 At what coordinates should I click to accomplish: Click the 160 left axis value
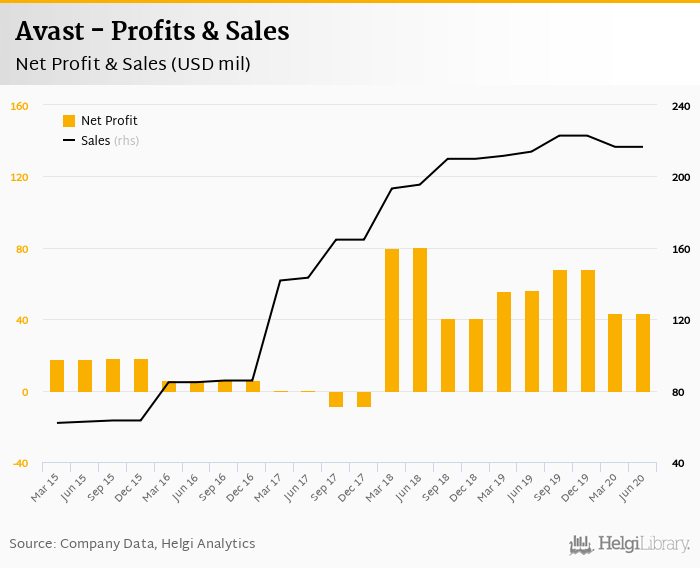pyautogui.click(x=20, y=106)
